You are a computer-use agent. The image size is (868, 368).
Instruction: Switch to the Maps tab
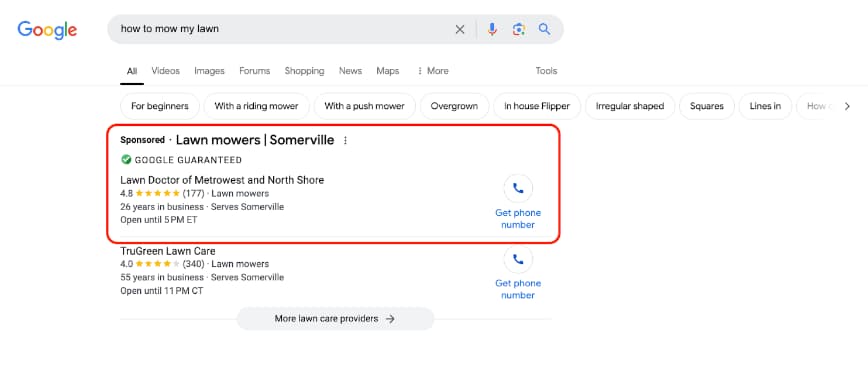[x=388, y=71]
